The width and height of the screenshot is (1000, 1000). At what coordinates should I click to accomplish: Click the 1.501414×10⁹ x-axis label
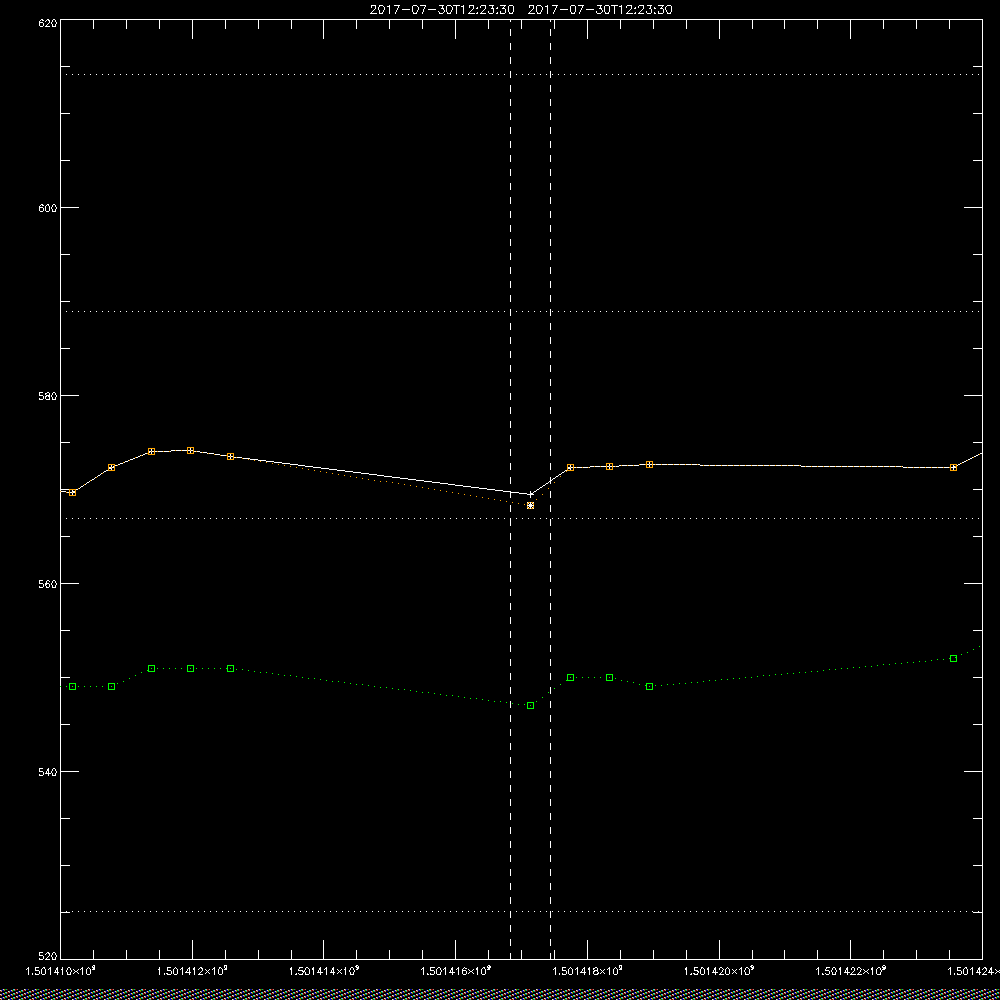tap(324, 971)
